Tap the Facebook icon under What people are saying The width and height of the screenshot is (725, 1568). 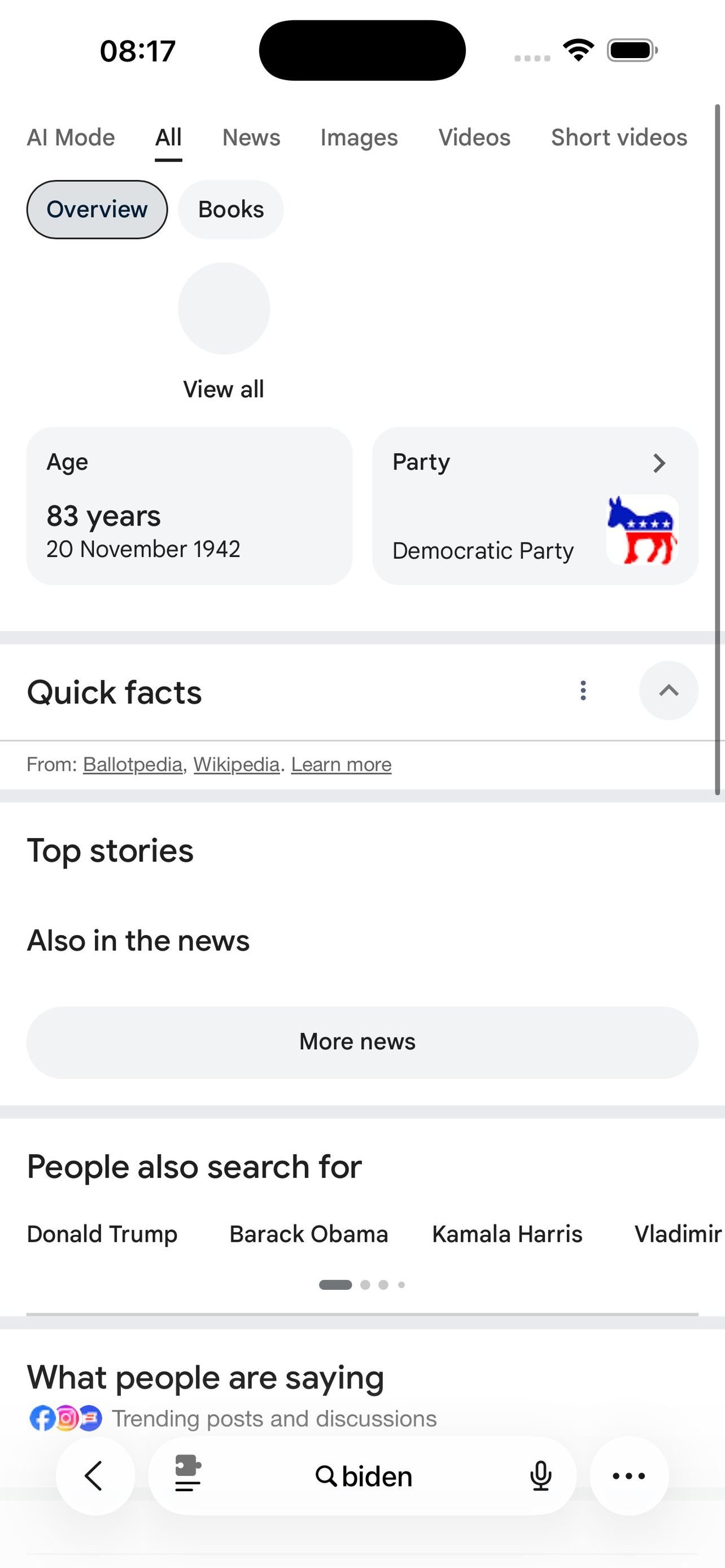[x=42, y=1419]
